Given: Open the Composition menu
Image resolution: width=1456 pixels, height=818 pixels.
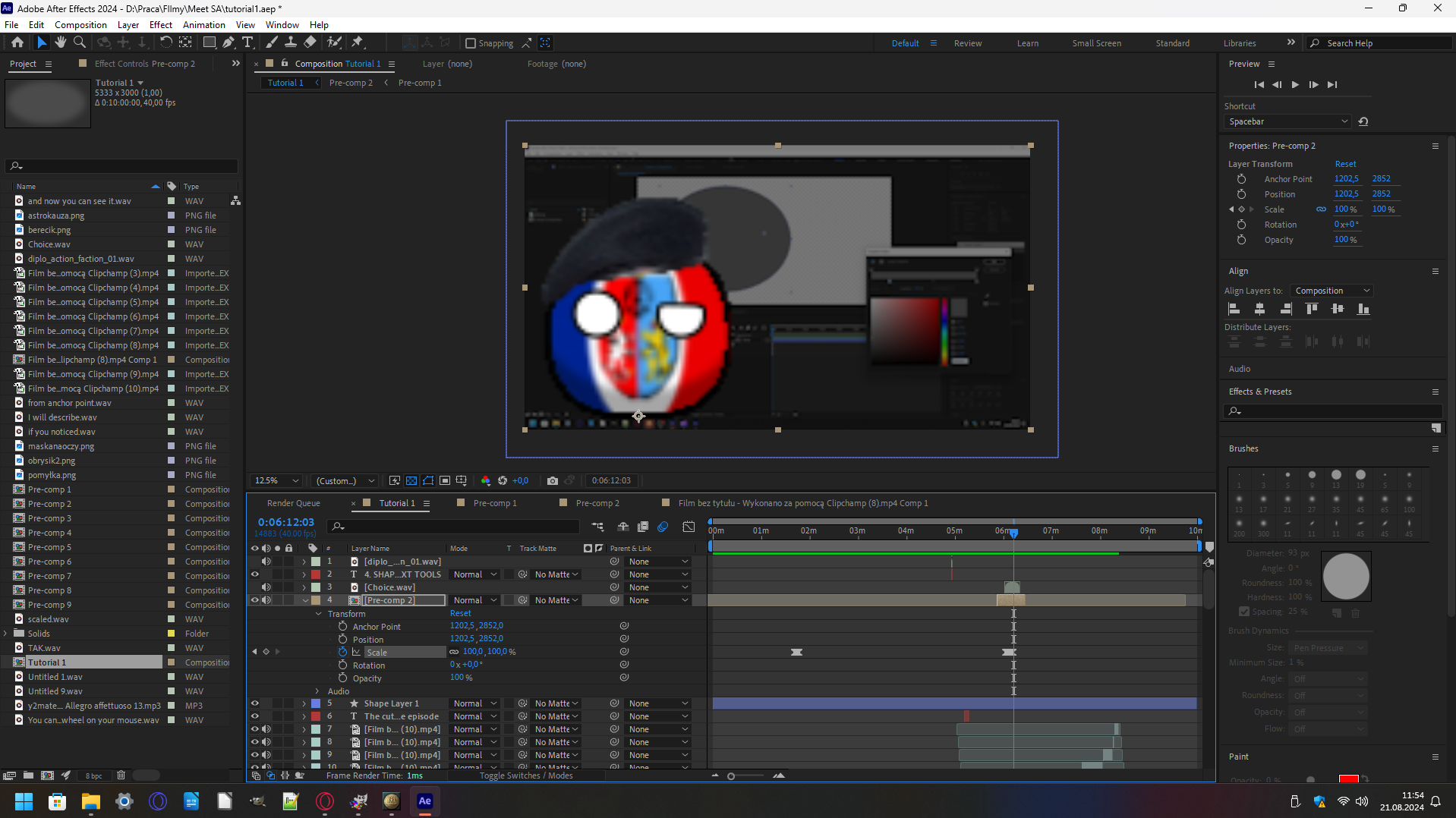Looking at the screenshot, I should (x=80, y=25).
